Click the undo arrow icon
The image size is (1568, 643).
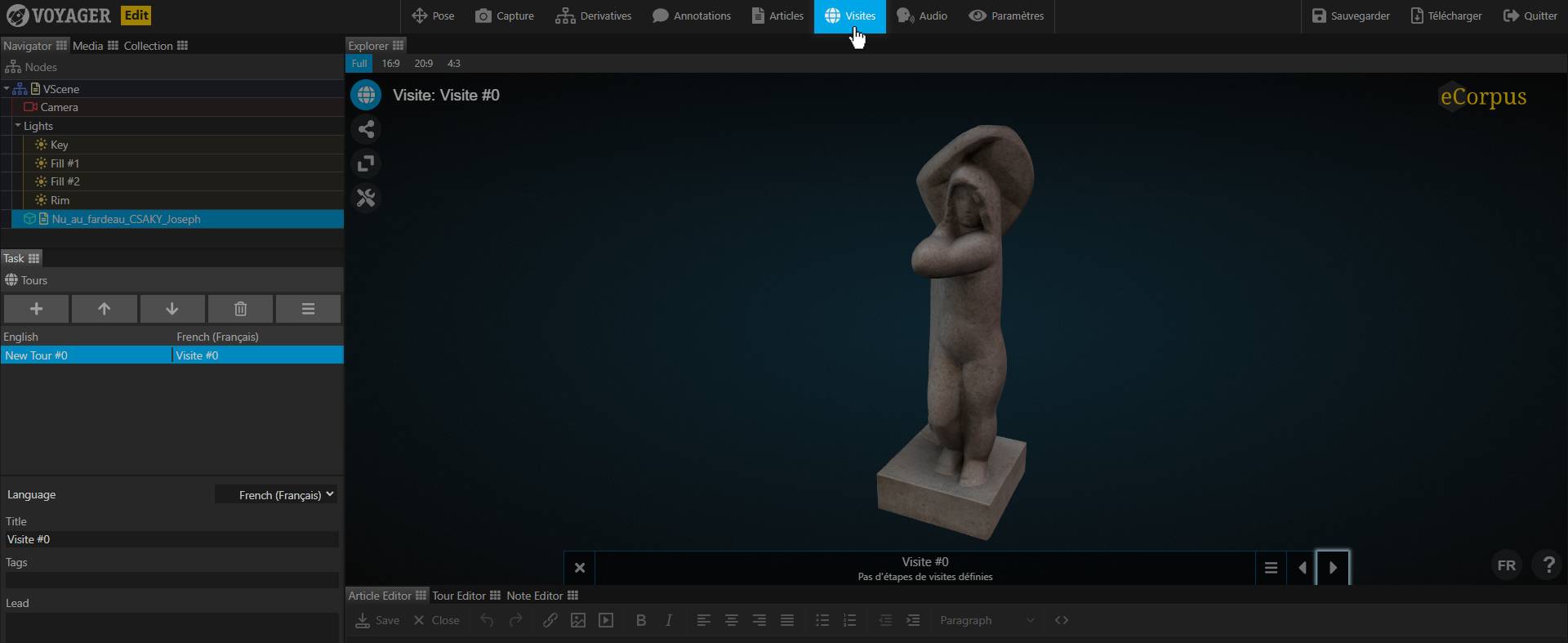487,620
